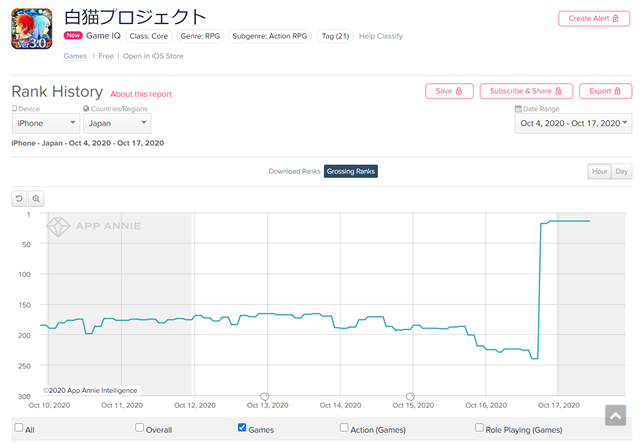Click the Class: Core tag
This screenshot has height=443, width=640.
(149, 36)
